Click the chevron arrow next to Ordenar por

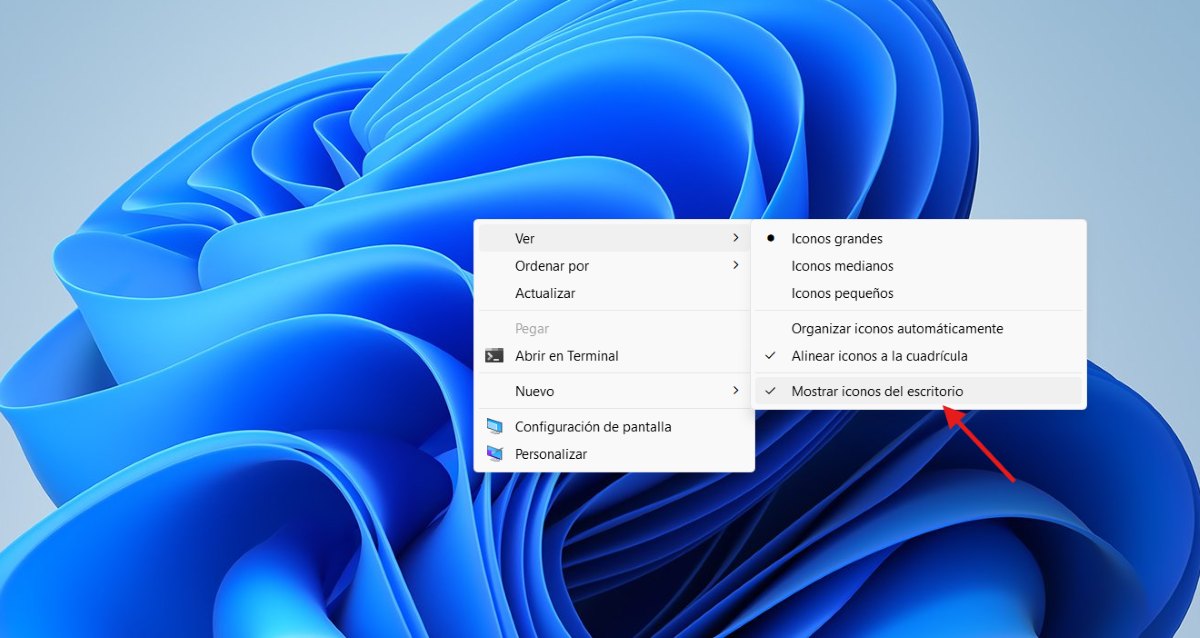click(x=736, y=266)
